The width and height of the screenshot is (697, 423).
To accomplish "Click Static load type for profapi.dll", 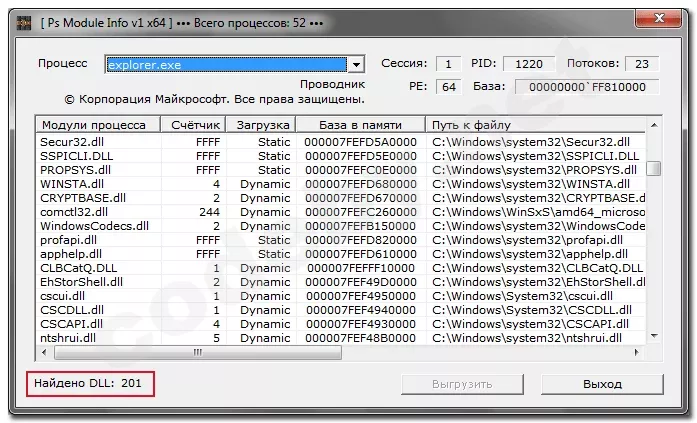I will (x=274, y=240).
